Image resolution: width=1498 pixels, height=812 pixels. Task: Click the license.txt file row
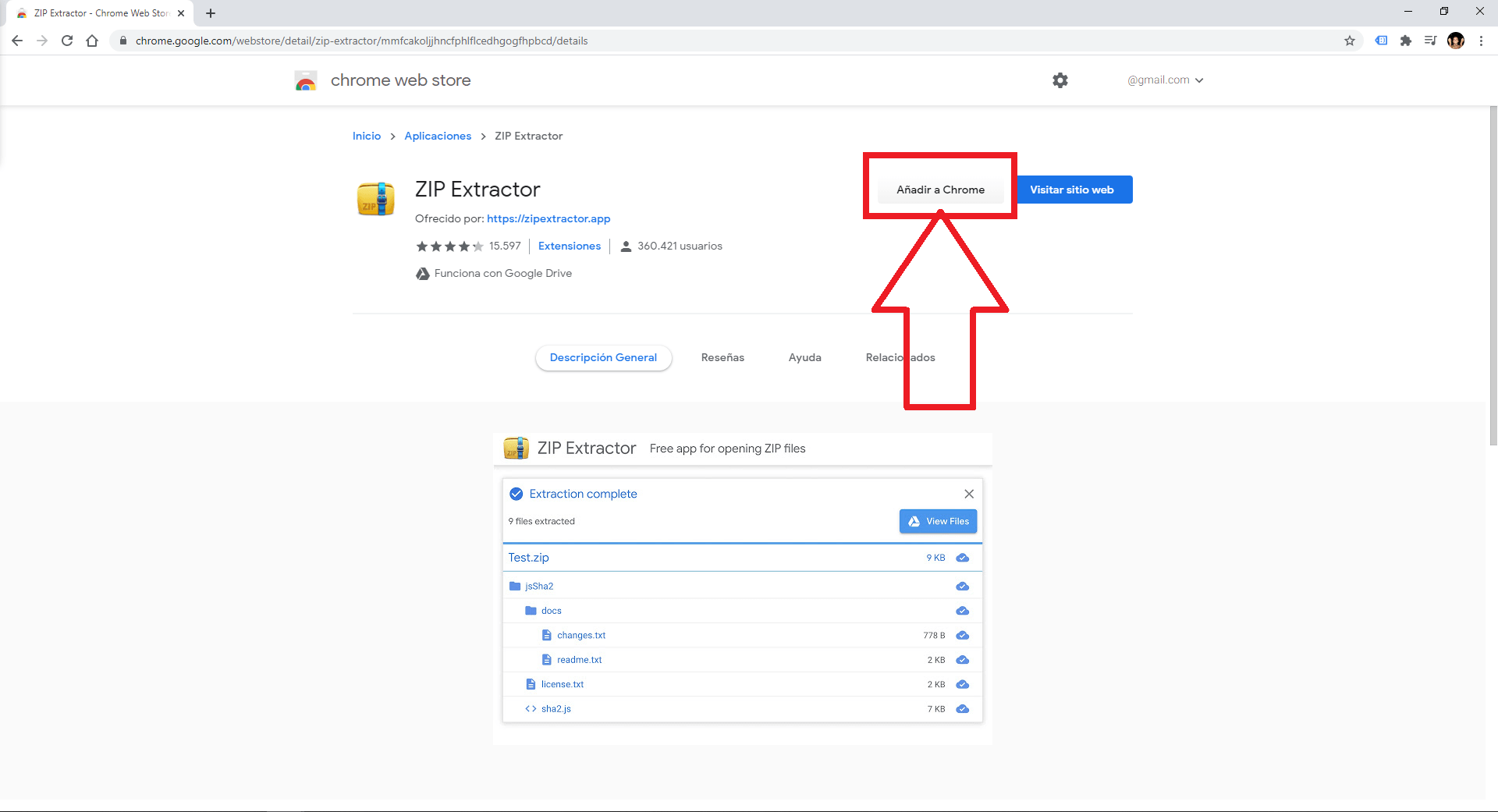point(743,685)
